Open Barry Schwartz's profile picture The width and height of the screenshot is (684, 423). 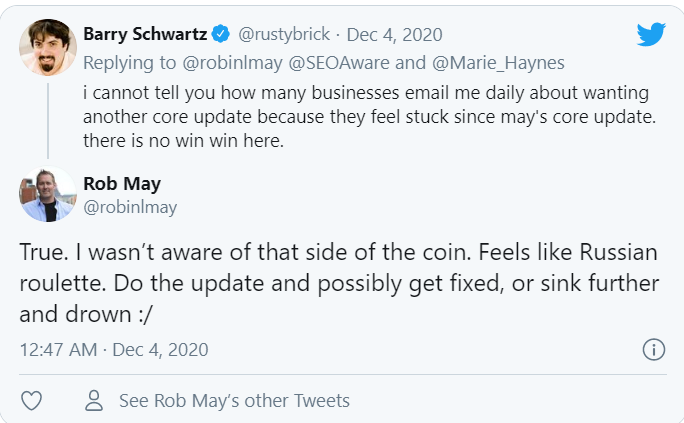tap(48, 47)
